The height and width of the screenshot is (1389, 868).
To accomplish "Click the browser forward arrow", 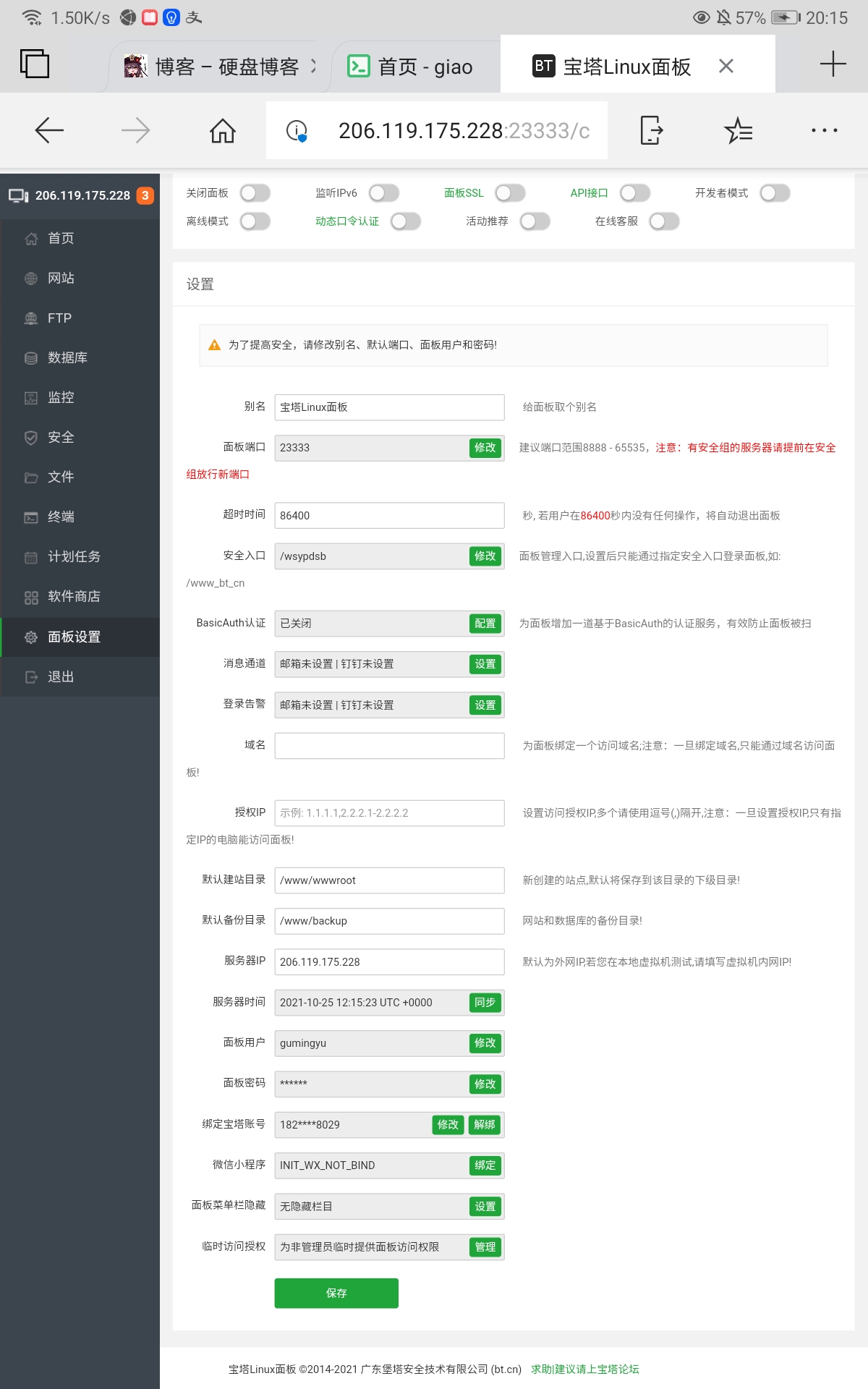I will point(135,130).
